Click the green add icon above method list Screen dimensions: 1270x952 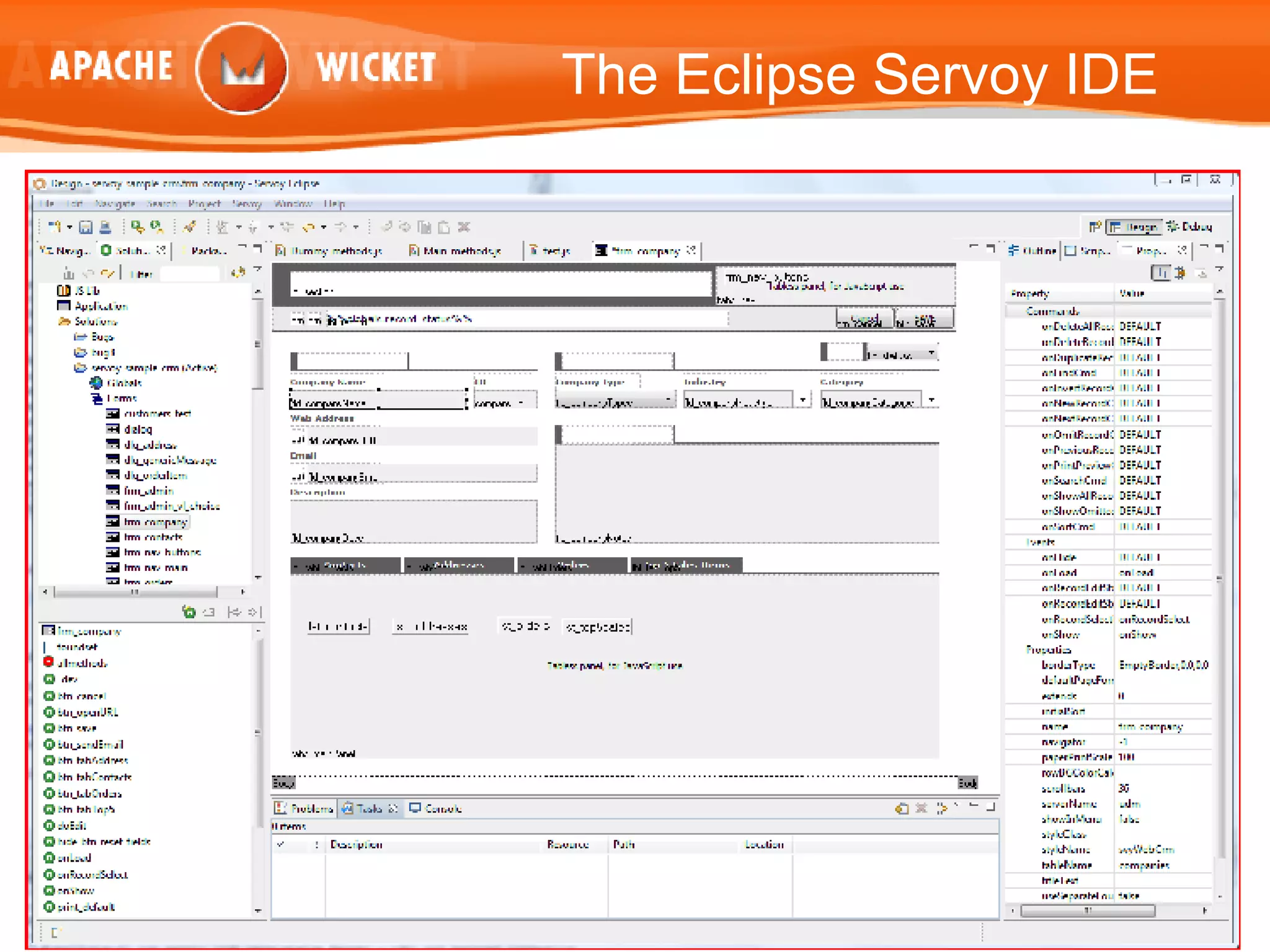(x=189, y=612)
